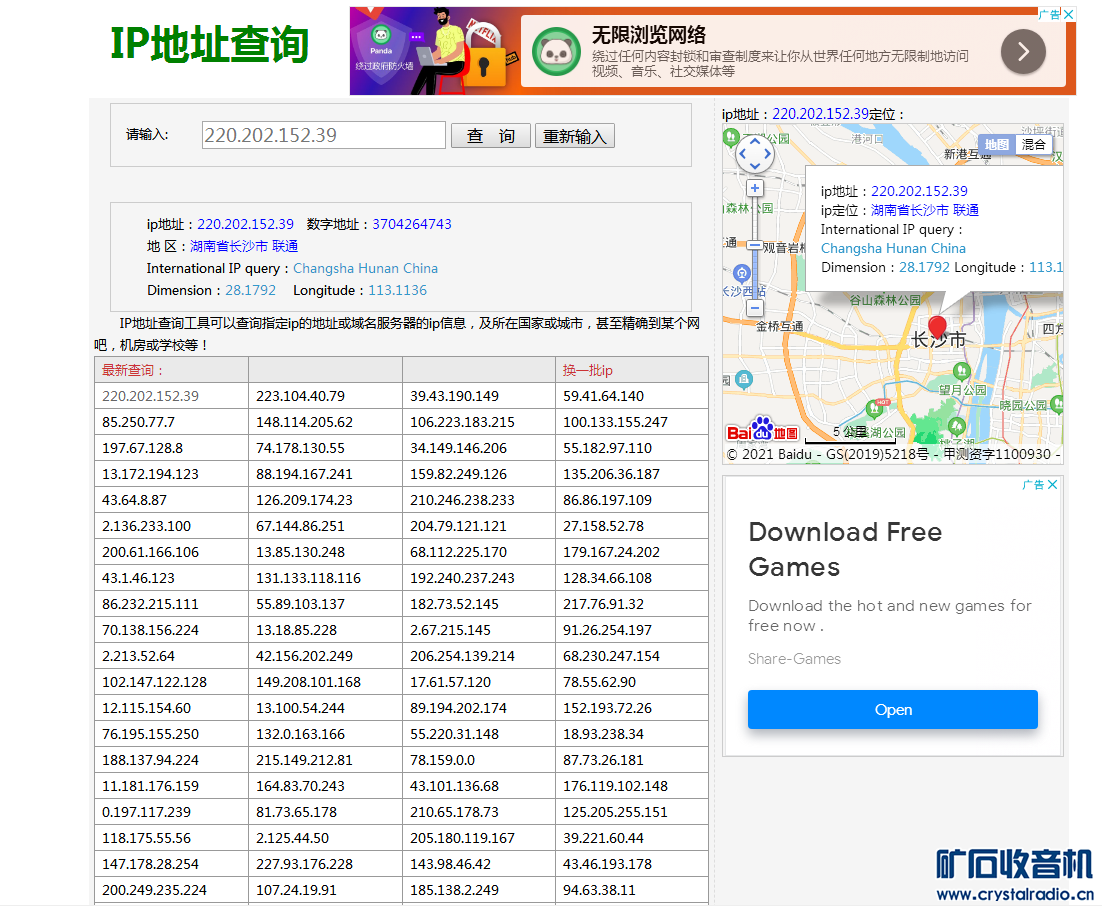Click the Baidu 地图 logo on the map
Image resolution: width=1102 pixels, height=907 pixels.
point(762,430)
